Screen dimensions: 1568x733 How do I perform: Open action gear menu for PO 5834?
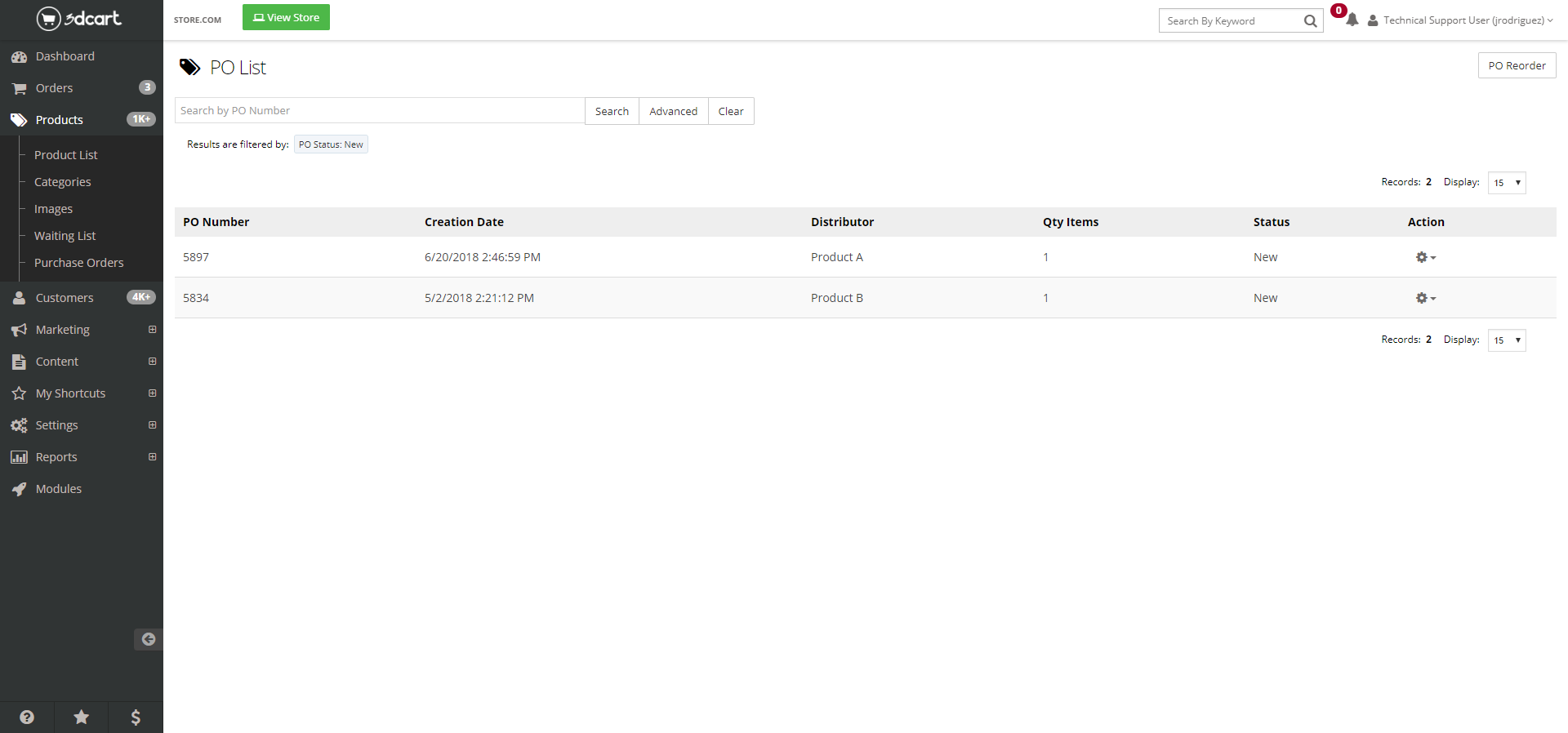point(1425,298)
